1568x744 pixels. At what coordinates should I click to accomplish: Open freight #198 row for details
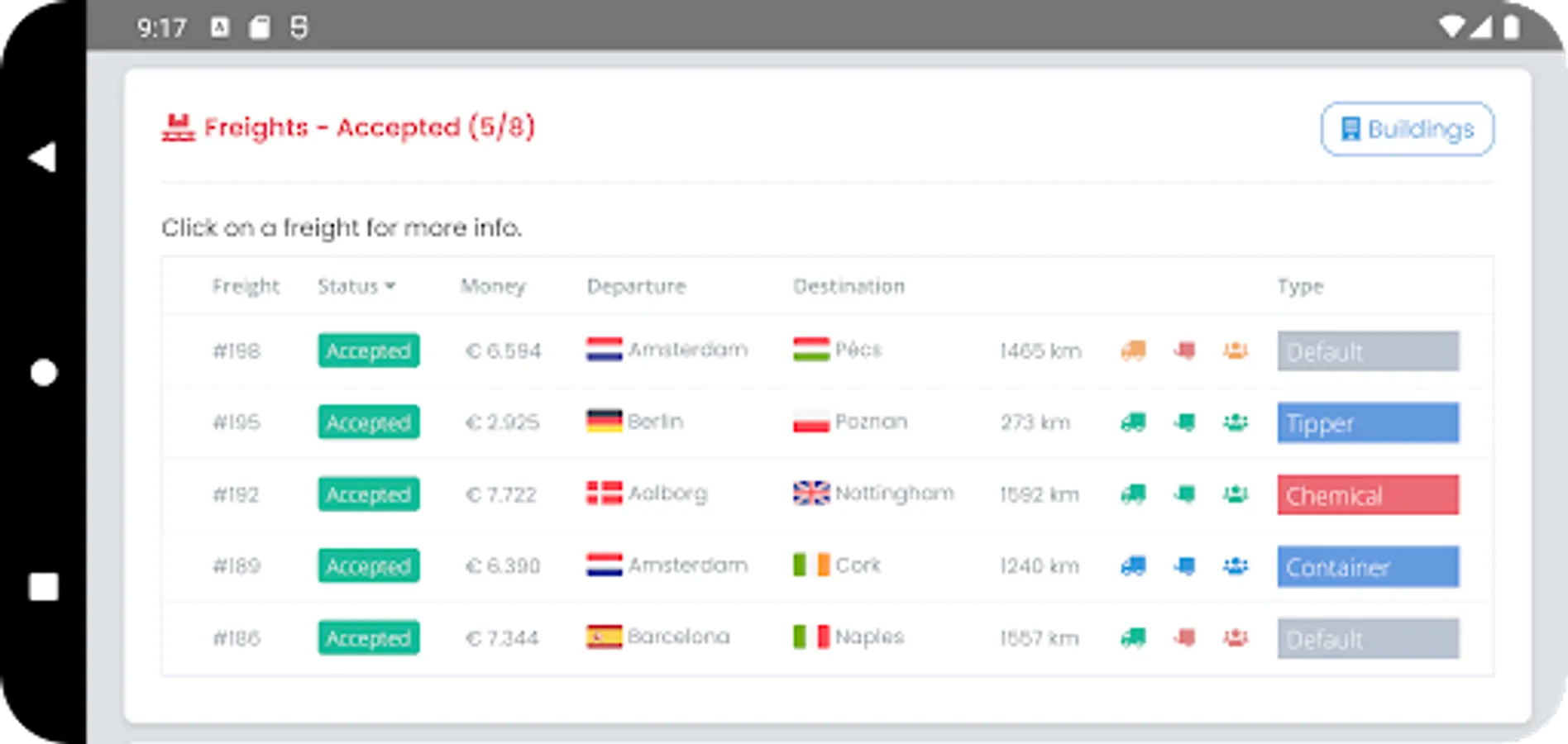(237, 351)
